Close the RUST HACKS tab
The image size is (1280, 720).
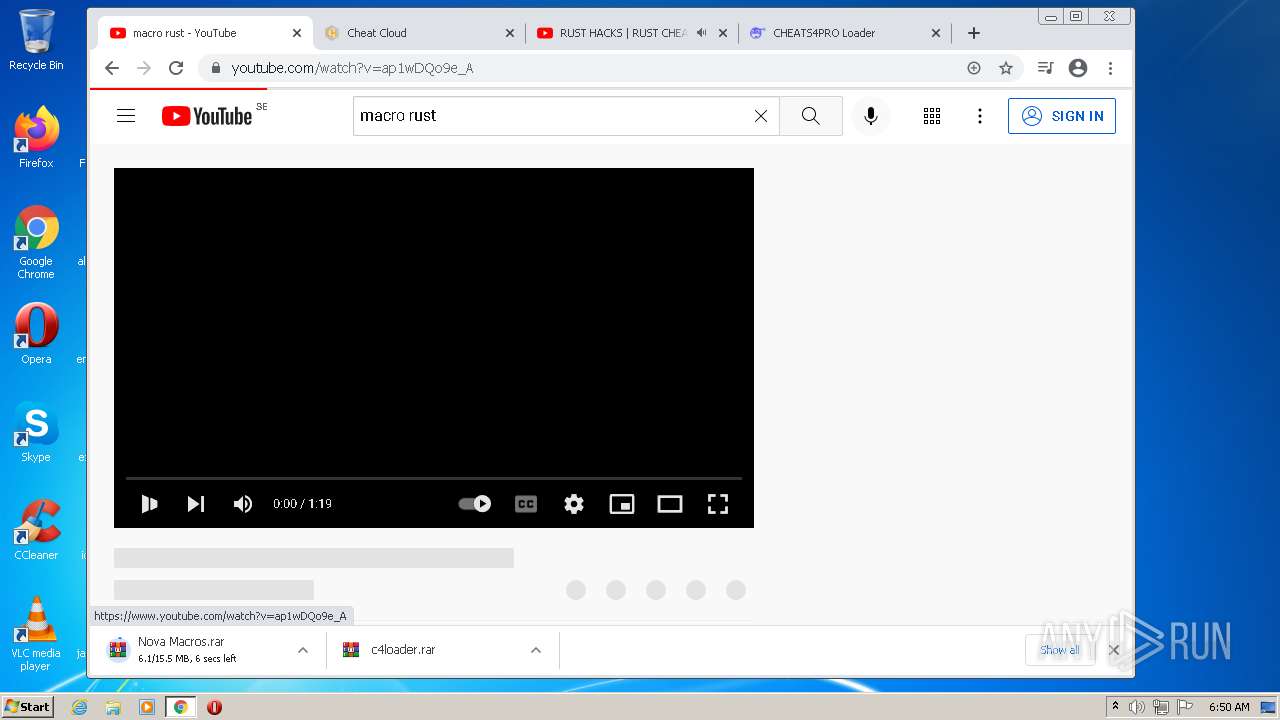(723, 33)
